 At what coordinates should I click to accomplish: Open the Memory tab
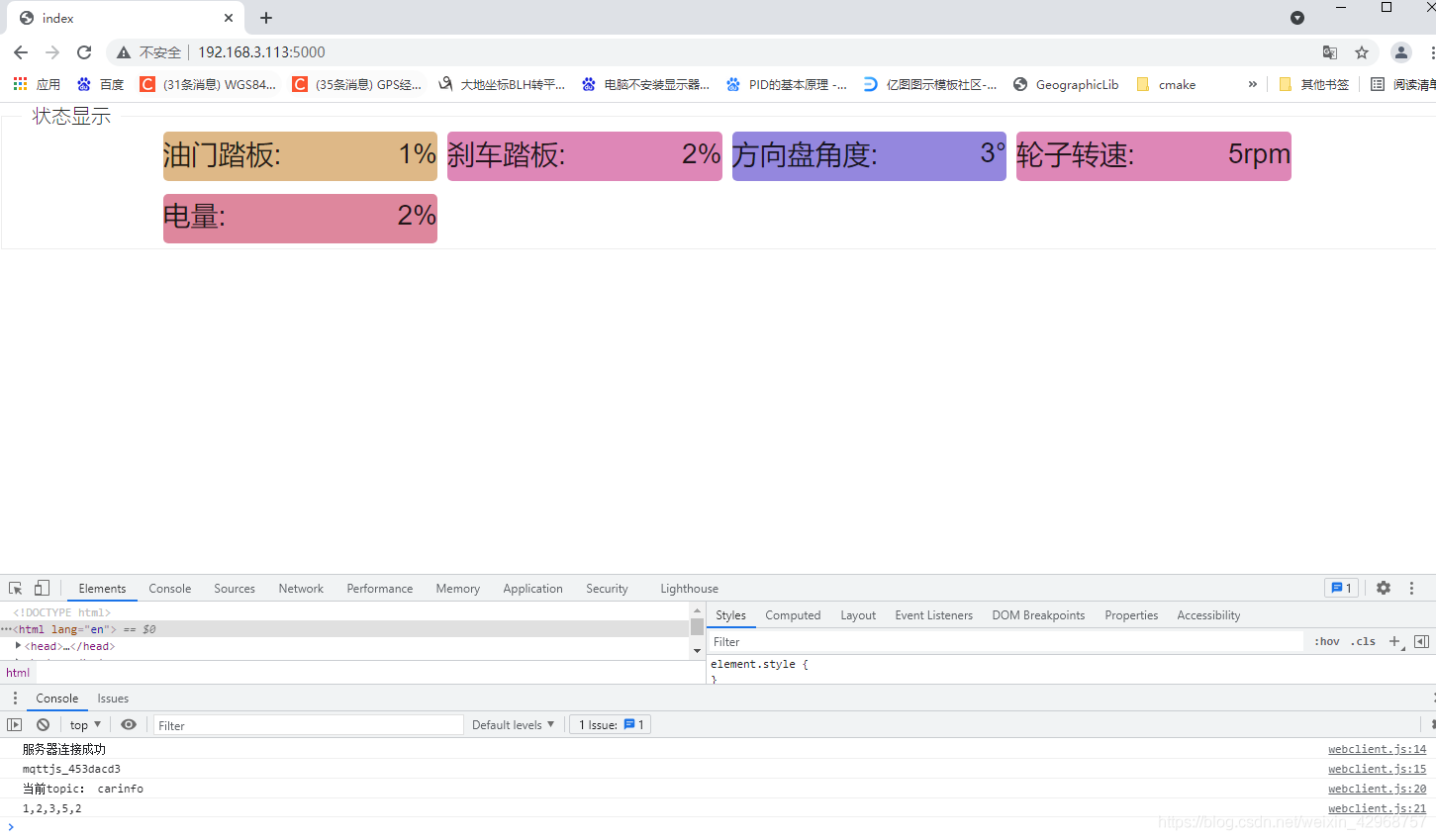pos(458,589)
